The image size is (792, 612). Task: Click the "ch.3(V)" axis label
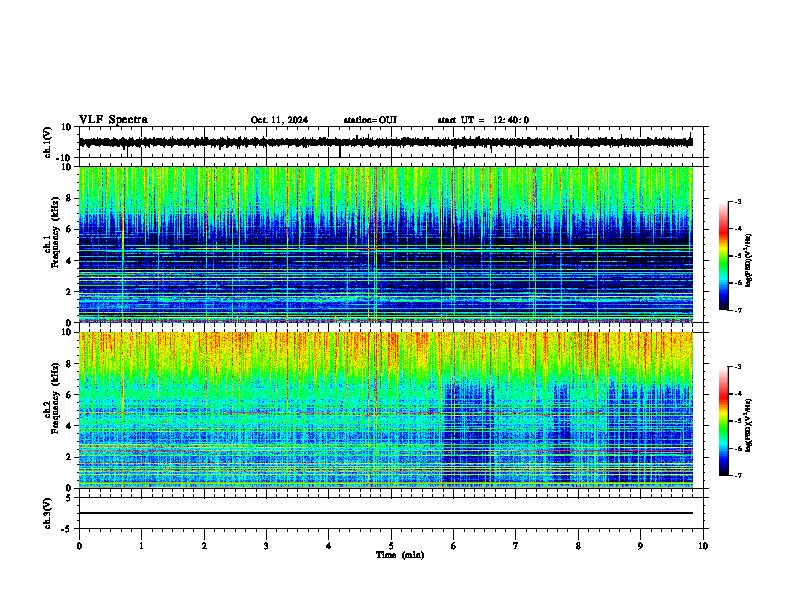(x=47, y=513)
